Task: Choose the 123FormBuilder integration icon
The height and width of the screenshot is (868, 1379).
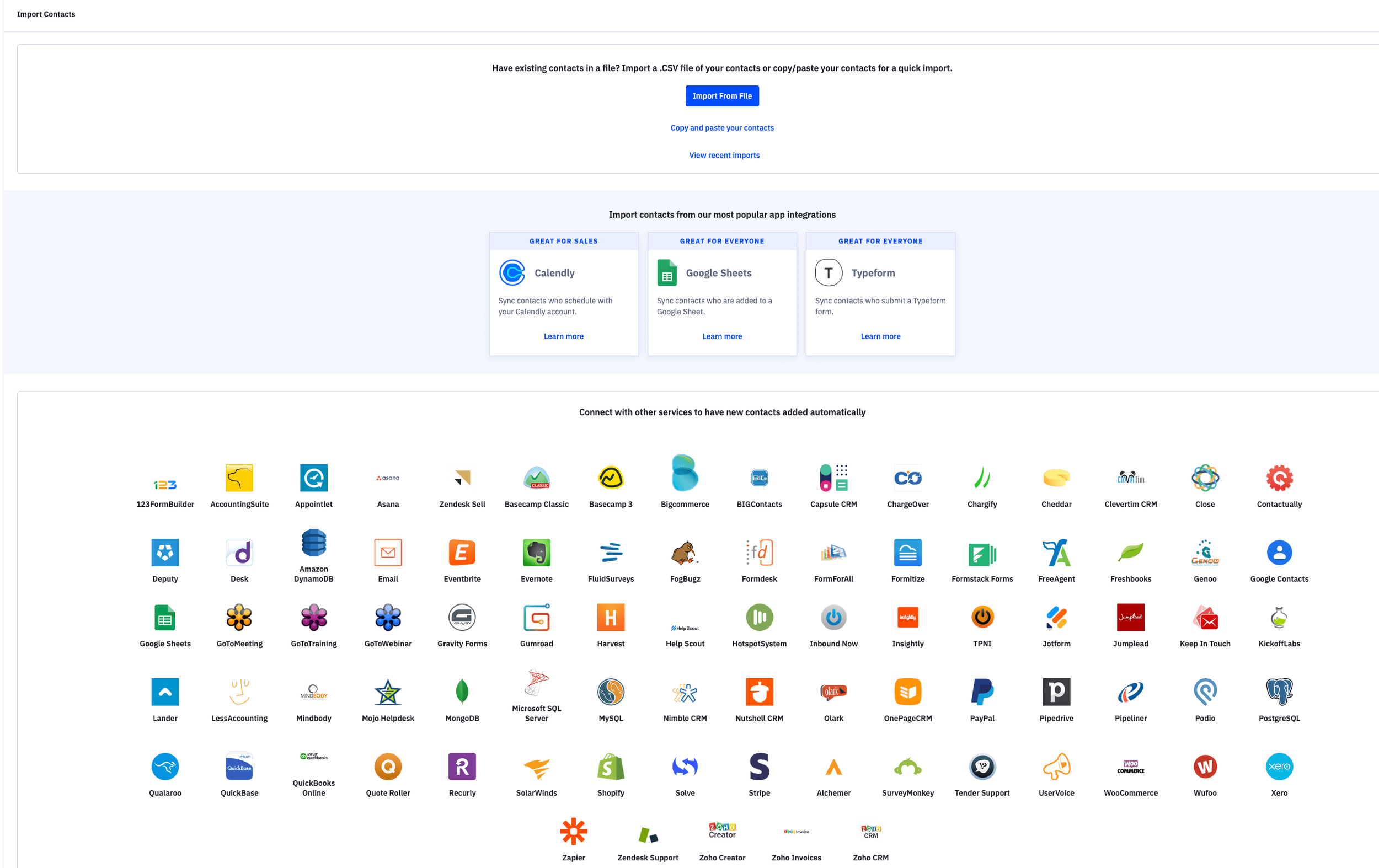Action: point(165,484)
